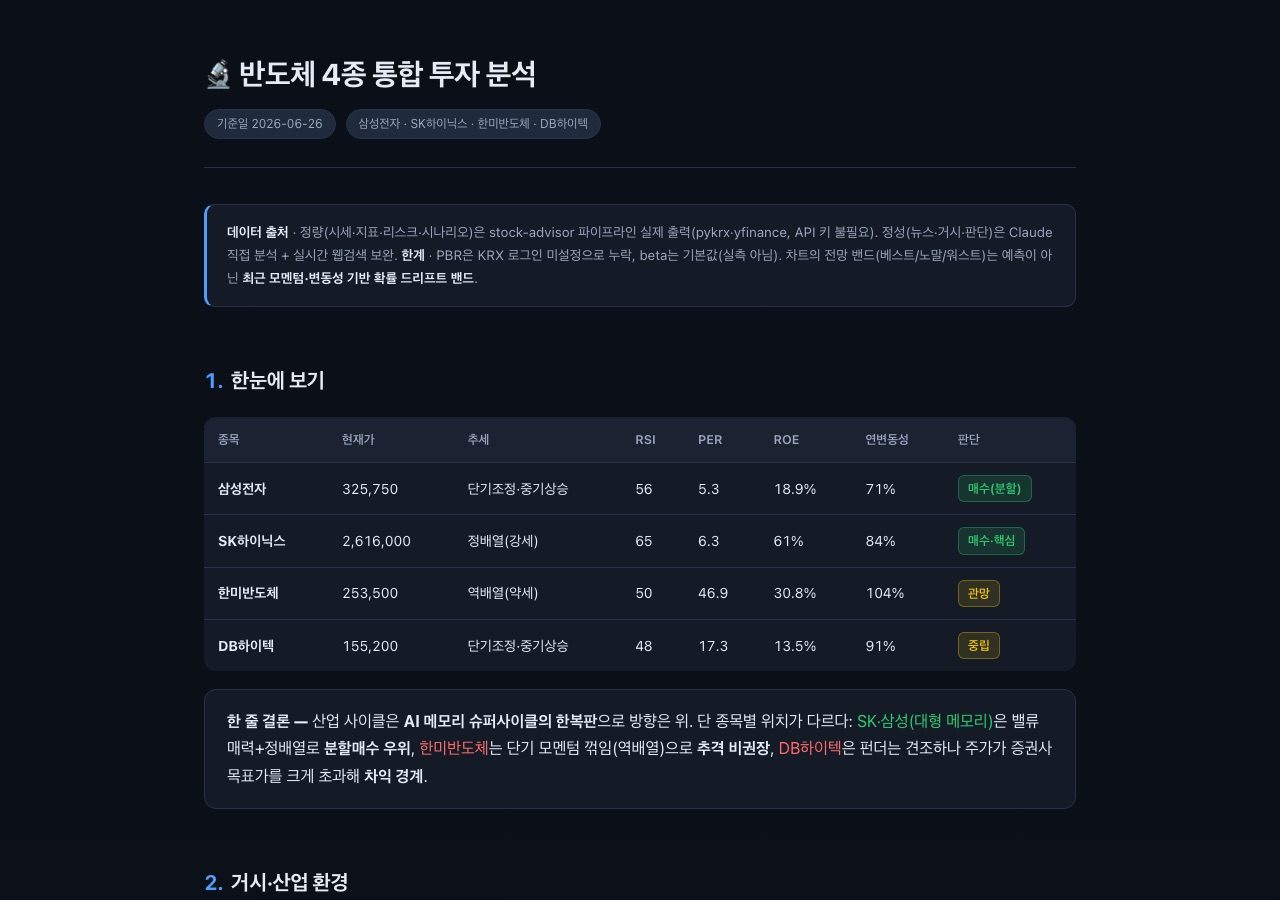This screenshot has width=1280, height=900.
Task: Click the 삼성전자 · SK하이닉스 stock list pill
Action: tap(473, 124)
